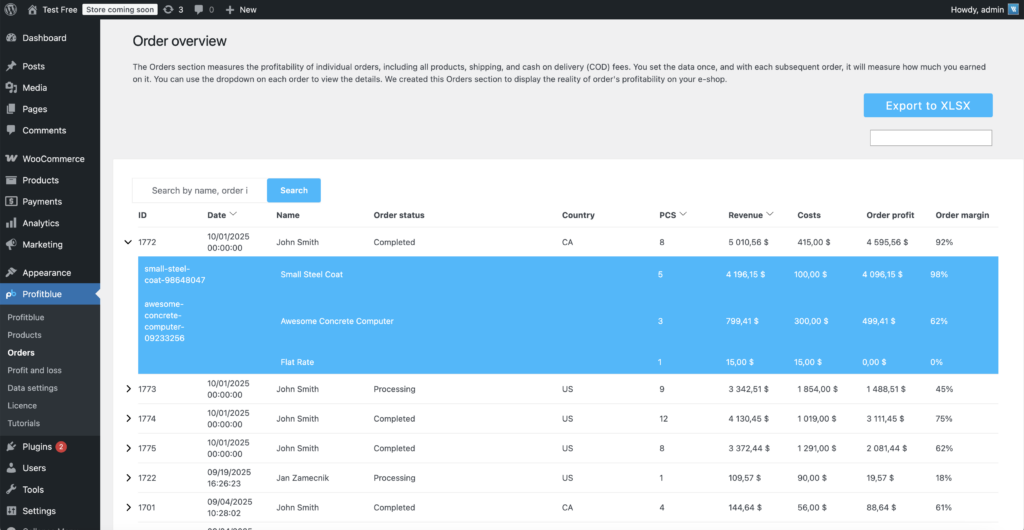Expand order 1773 details

[128, 389]
